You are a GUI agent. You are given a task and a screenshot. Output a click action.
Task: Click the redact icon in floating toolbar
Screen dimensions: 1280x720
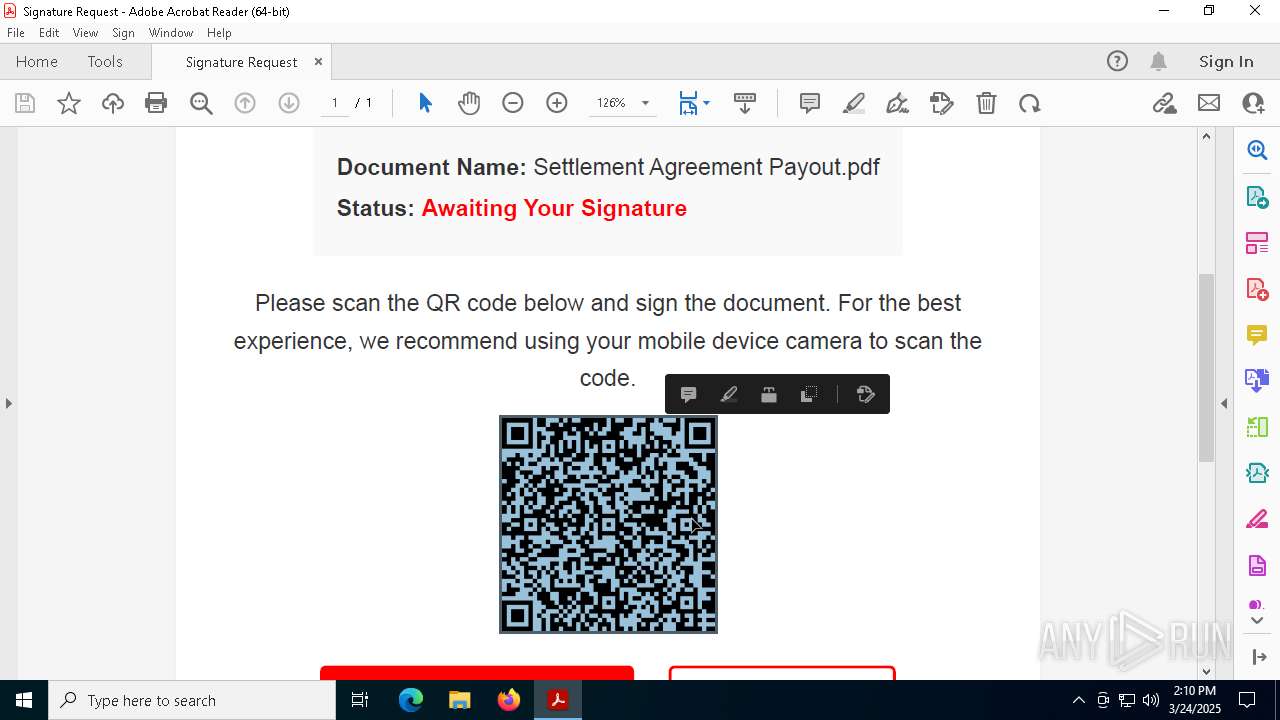pos(769,394)
